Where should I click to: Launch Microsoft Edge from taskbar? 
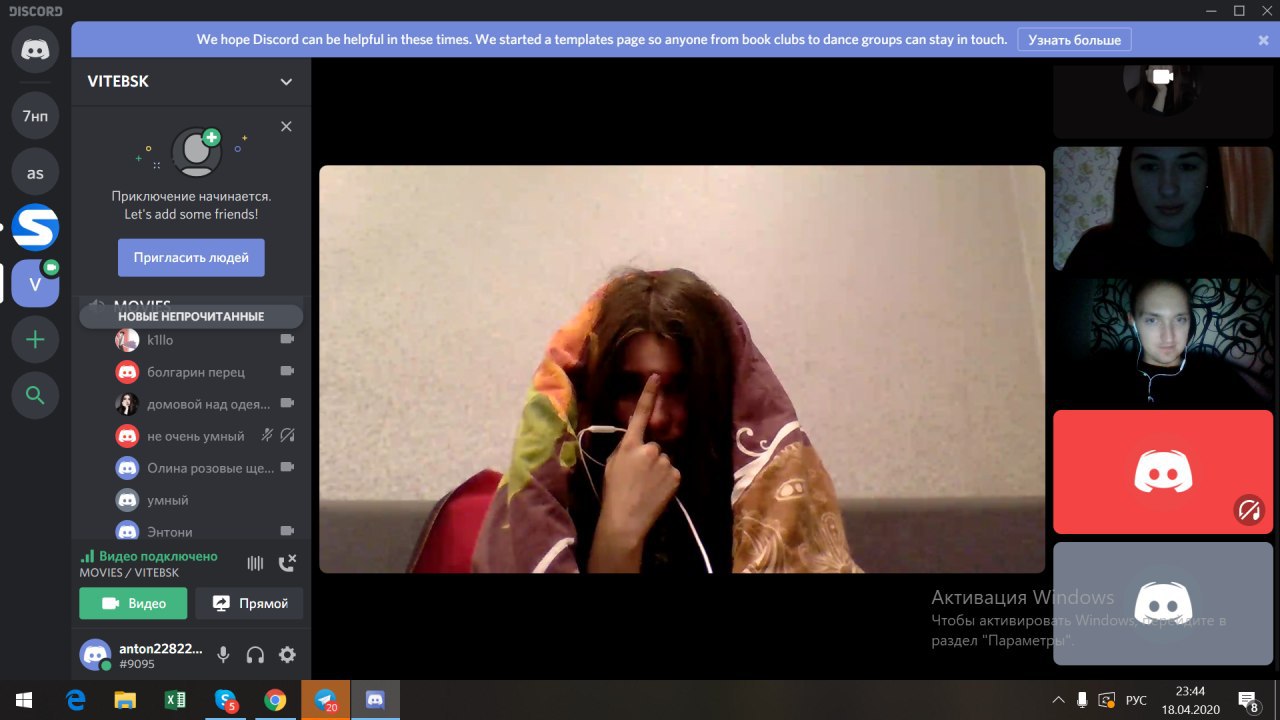point(75,700)
